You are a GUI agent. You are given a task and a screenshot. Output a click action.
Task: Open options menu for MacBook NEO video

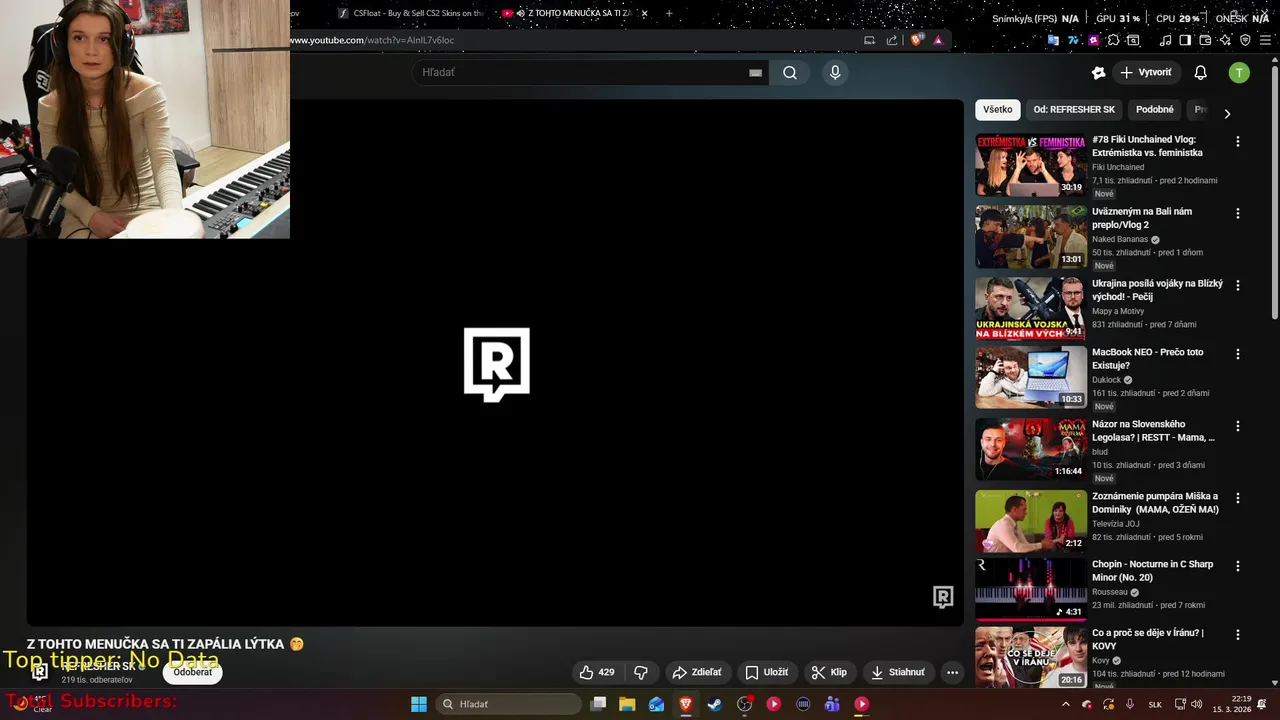tap(1238, 354)
